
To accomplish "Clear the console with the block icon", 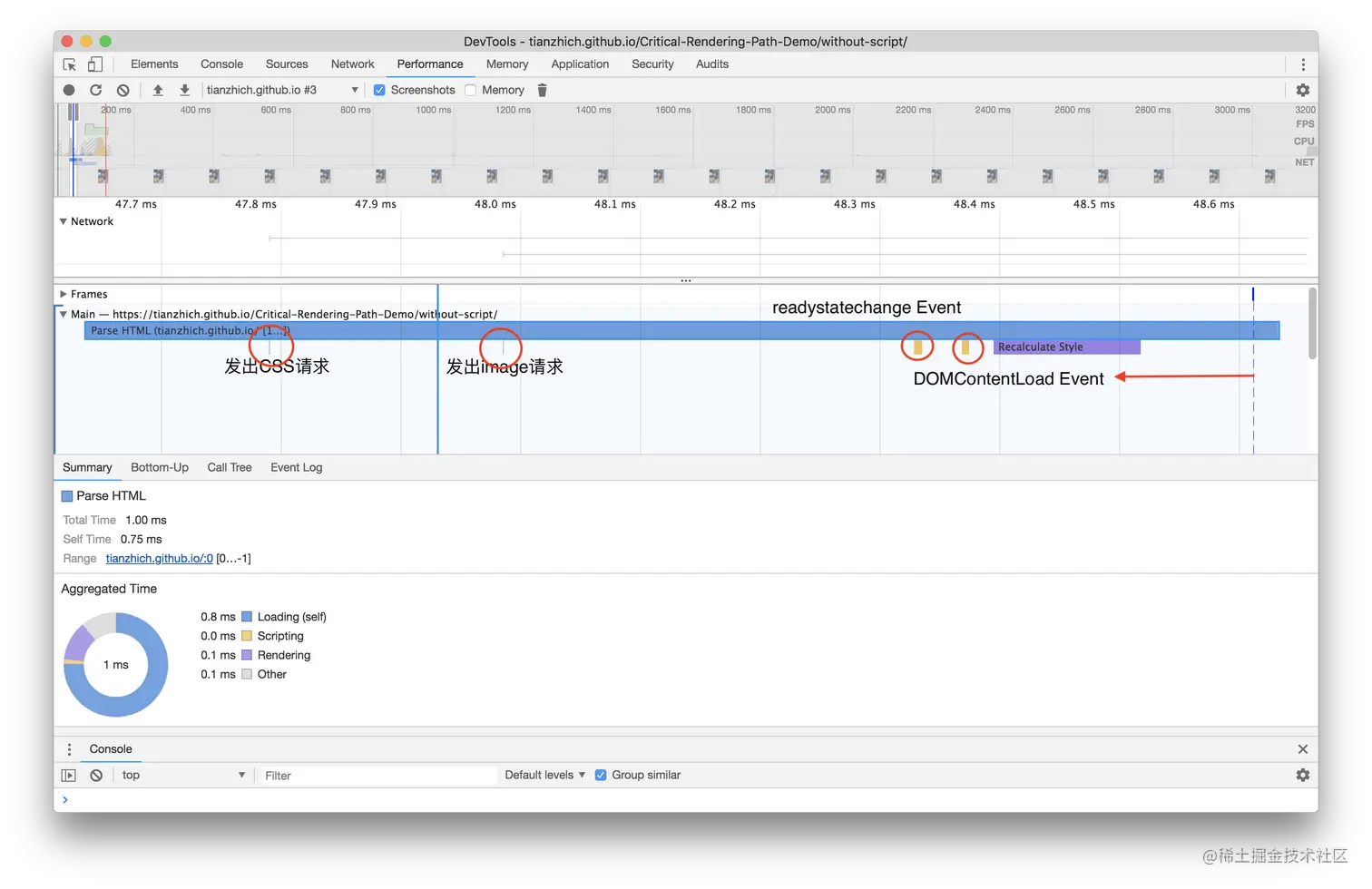I will 96,776.
